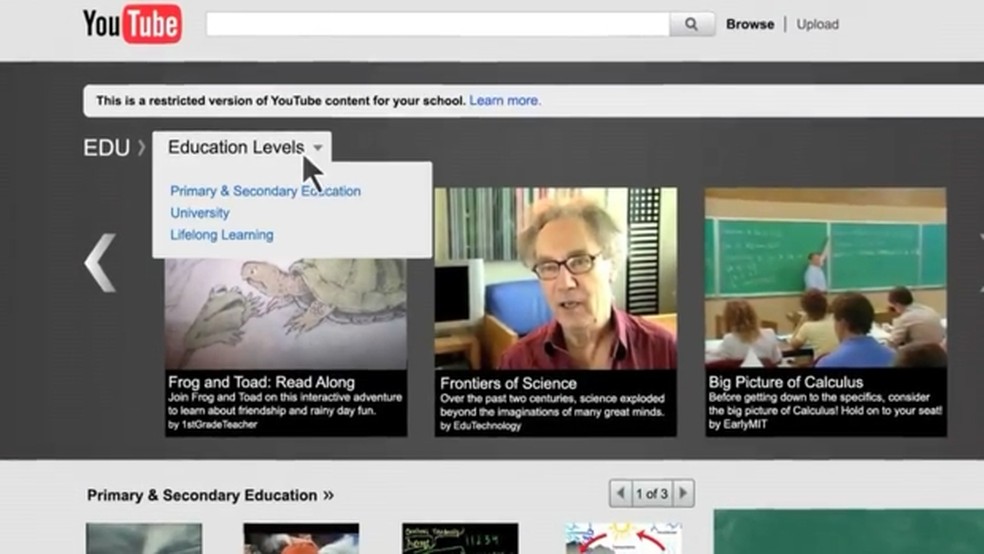Open the Browse link
This screenshot has width=984, height=554.
tap(750, 24)
